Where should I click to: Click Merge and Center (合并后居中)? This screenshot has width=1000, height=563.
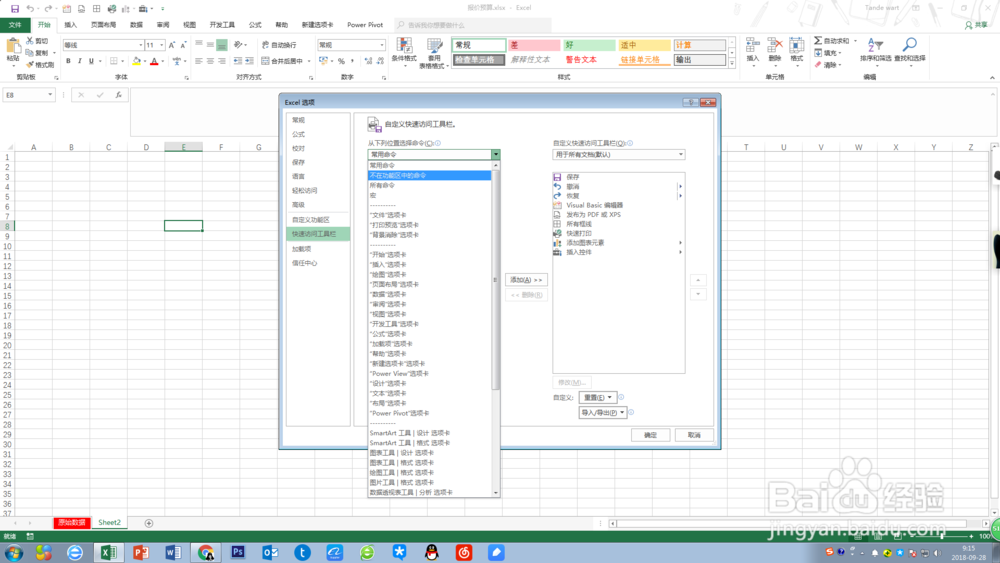(x=283, y=61)
